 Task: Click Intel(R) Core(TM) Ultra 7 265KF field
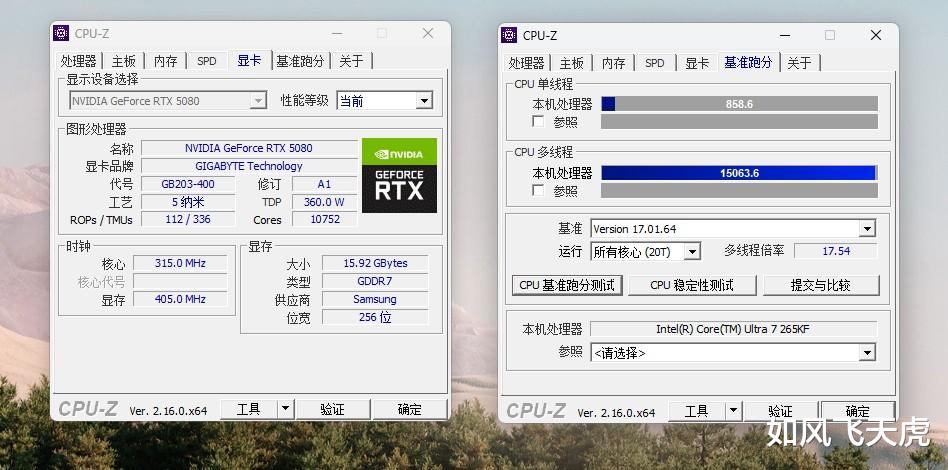click(x=733, y=329)
